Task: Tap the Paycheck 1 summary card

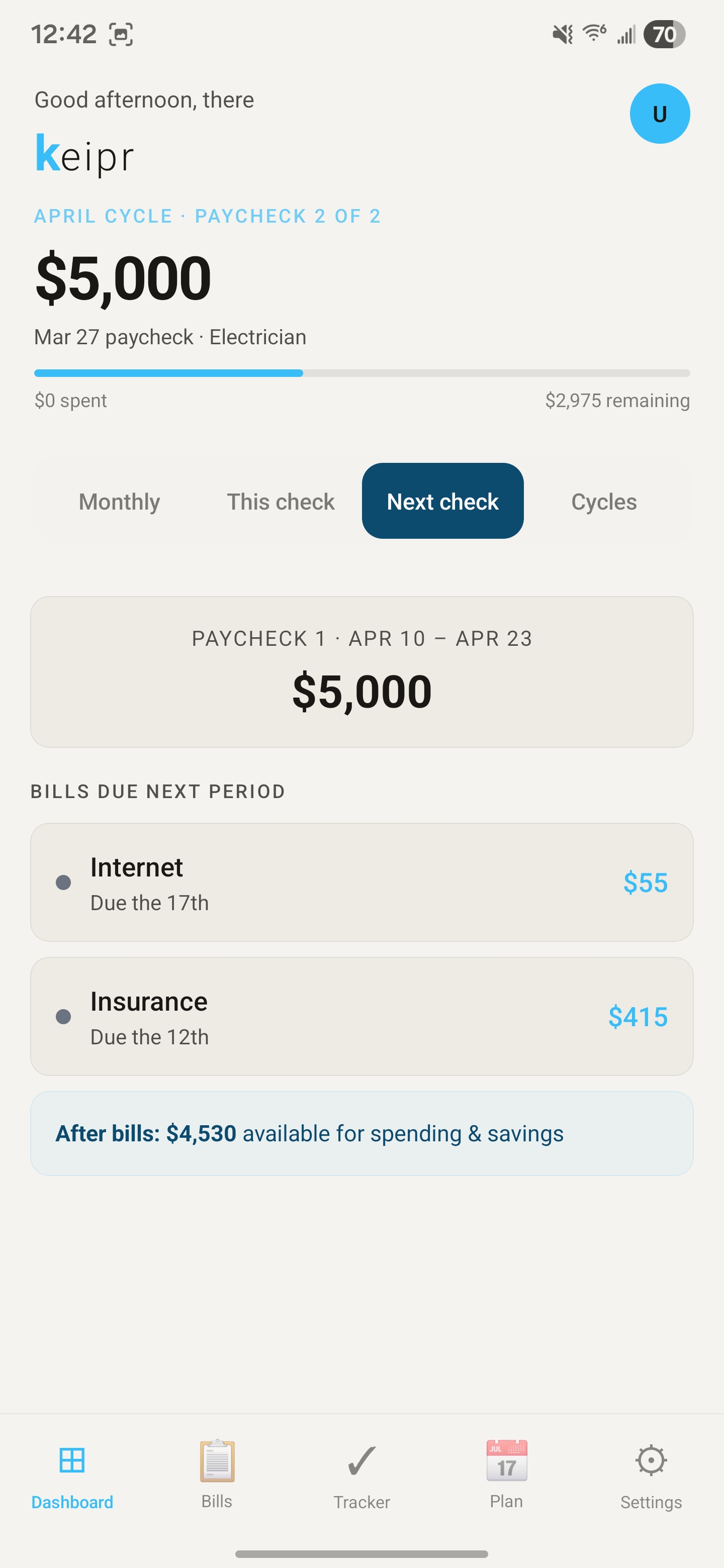Action: tap(361, 672)
